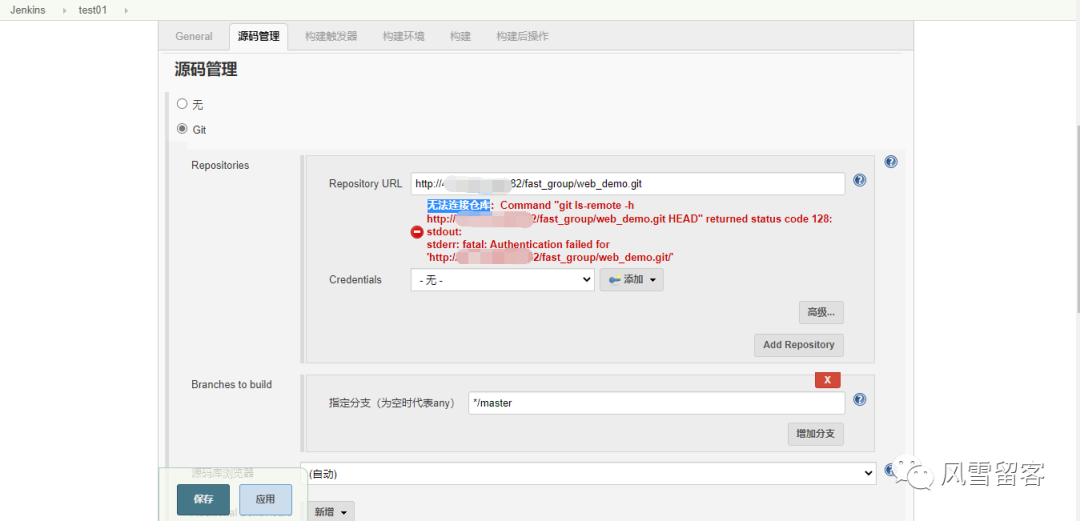
Task: Expand the 新增 dropdown button
Action: [331, 511]
